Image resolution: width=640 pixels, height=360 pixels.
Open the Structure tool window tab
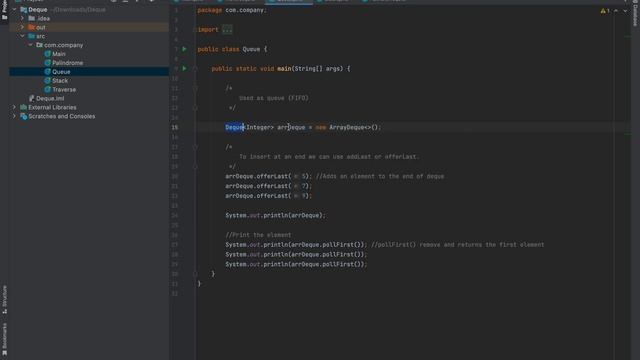click(4, 300)
